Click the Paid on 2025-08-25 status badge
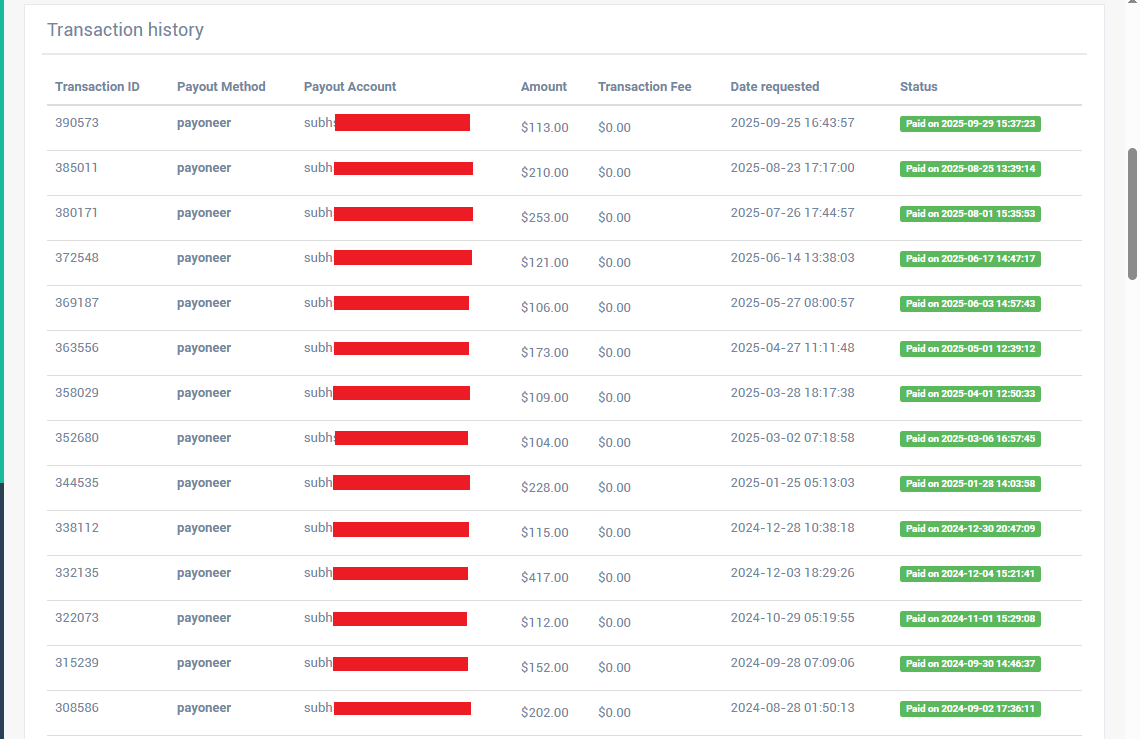This screenshot has height=739, width=1142. (x=970, y=169)
